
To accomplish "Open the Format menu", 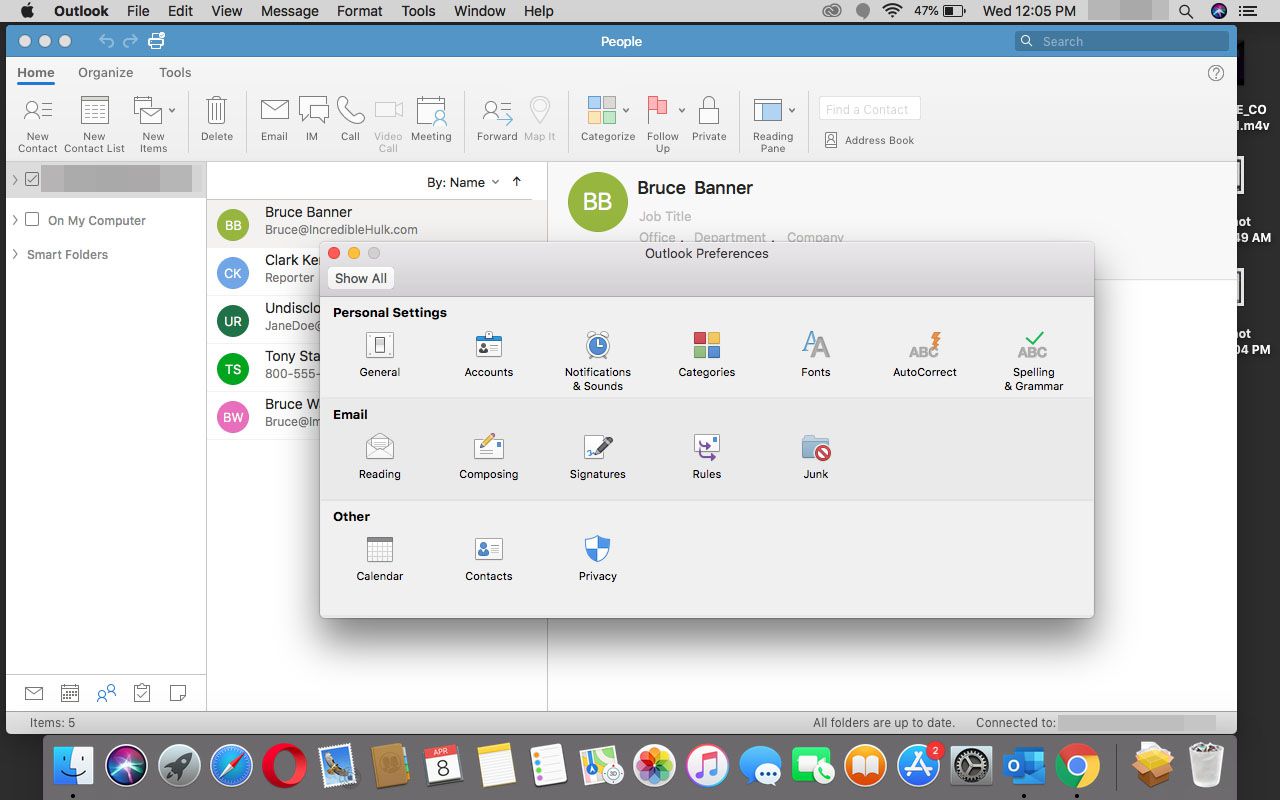I will (360, 11).
